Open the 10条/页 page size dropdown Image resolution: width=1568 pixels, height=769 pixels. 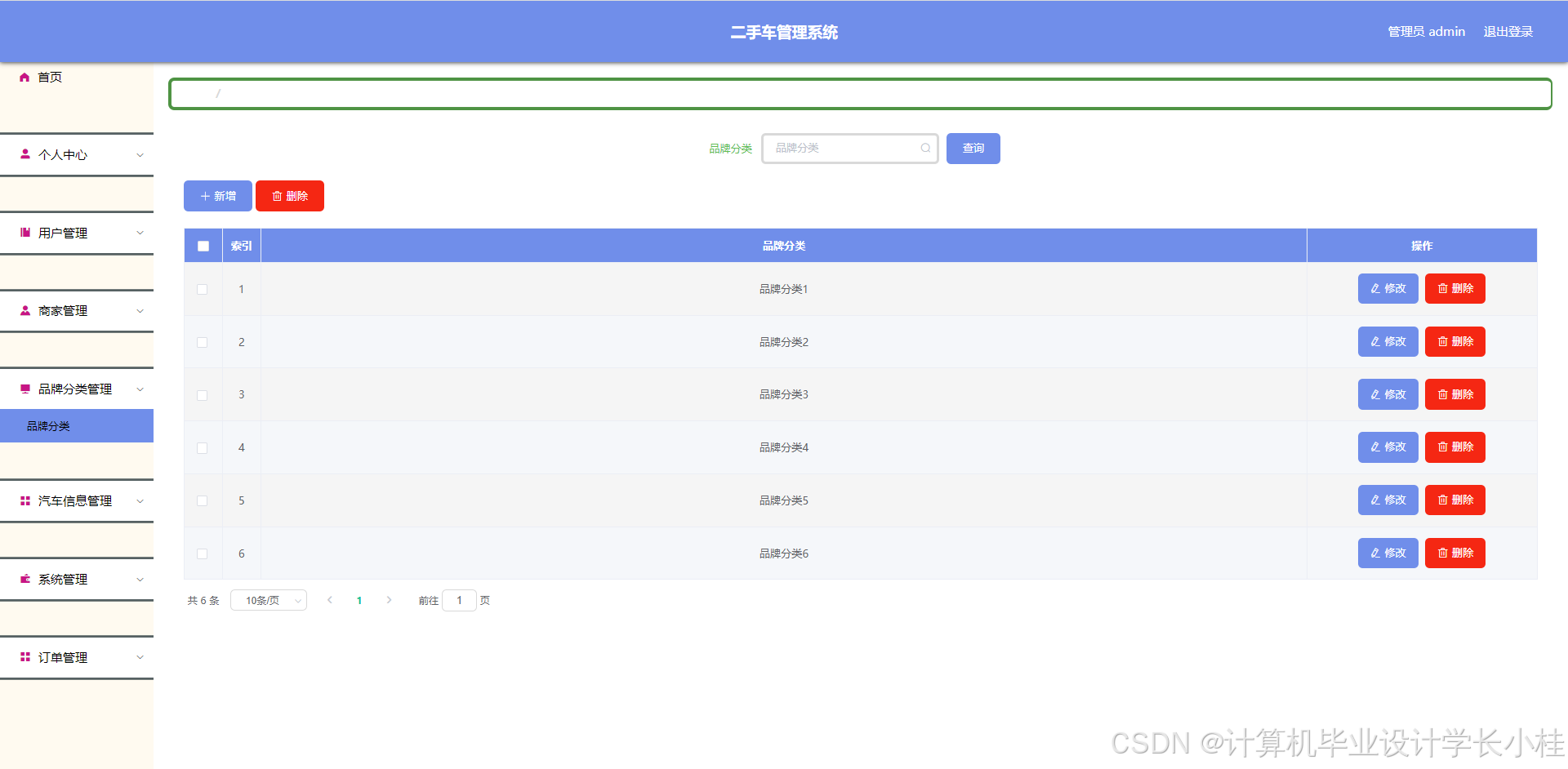pyautogui.click(x=269, y=600)
